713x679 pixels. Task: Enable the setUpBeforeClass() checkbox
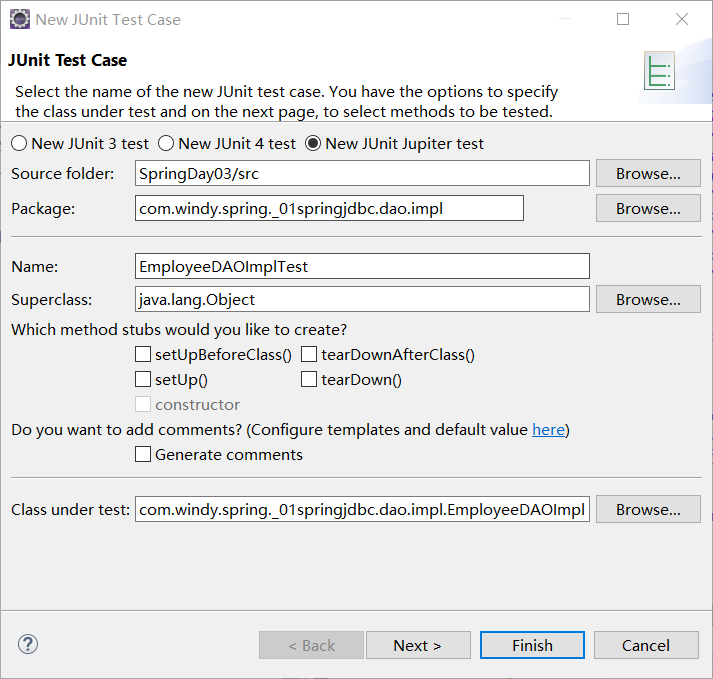143,354
